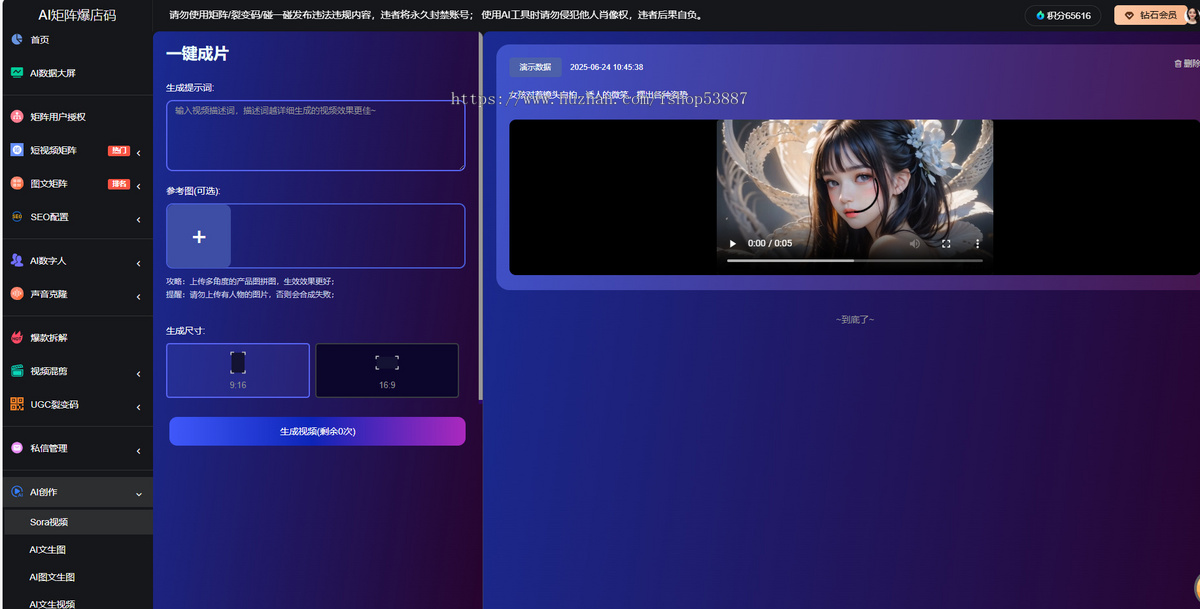Click the middle panel vertical scrollbar
The image size is (1200, 609).
[x=481, y=215]
